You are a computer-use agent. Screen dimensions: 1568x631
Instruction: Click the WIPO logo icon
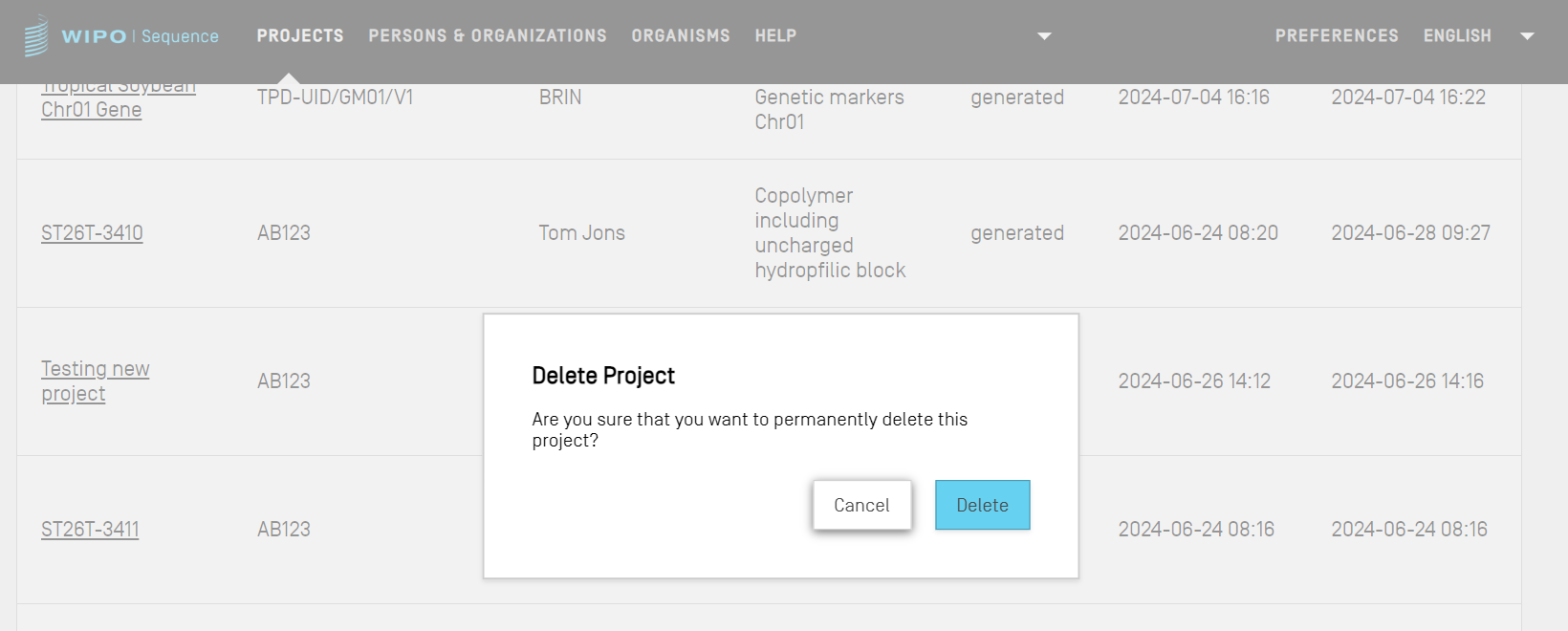35,36
